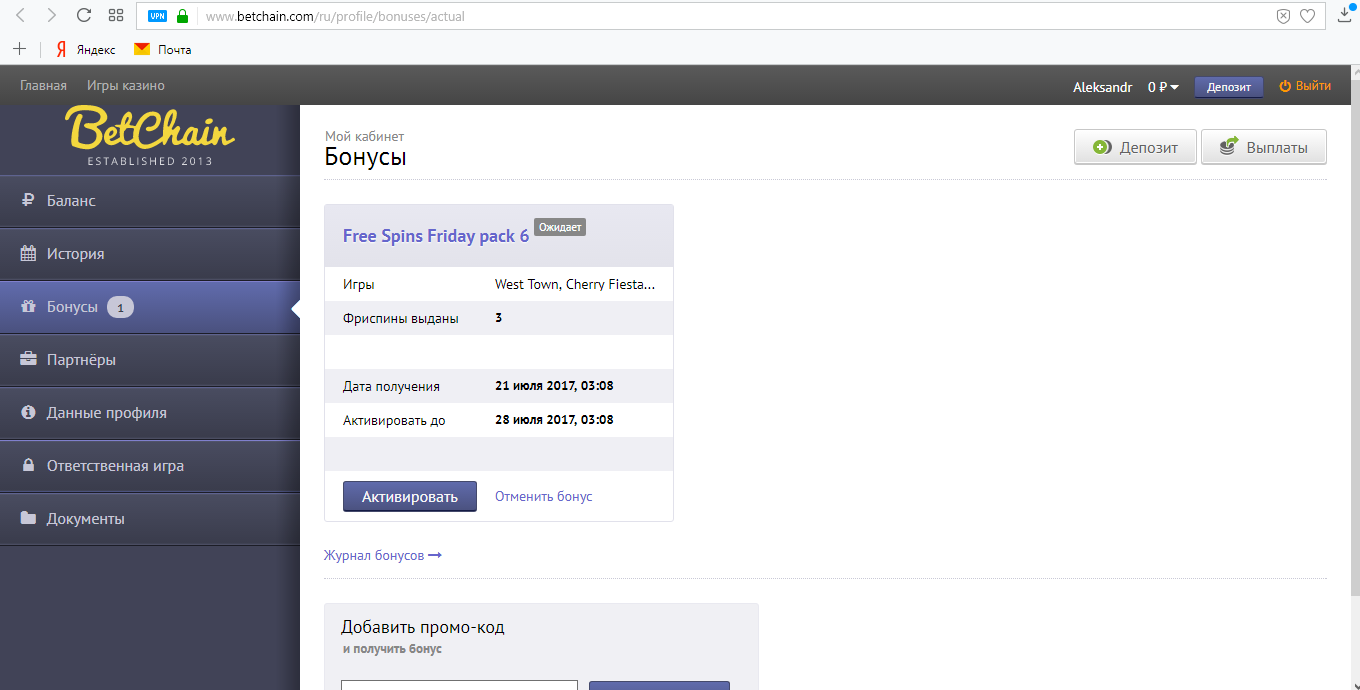Log out using the Выйти link
This screenshot has width=1360, height=690.
point(1305,86)
